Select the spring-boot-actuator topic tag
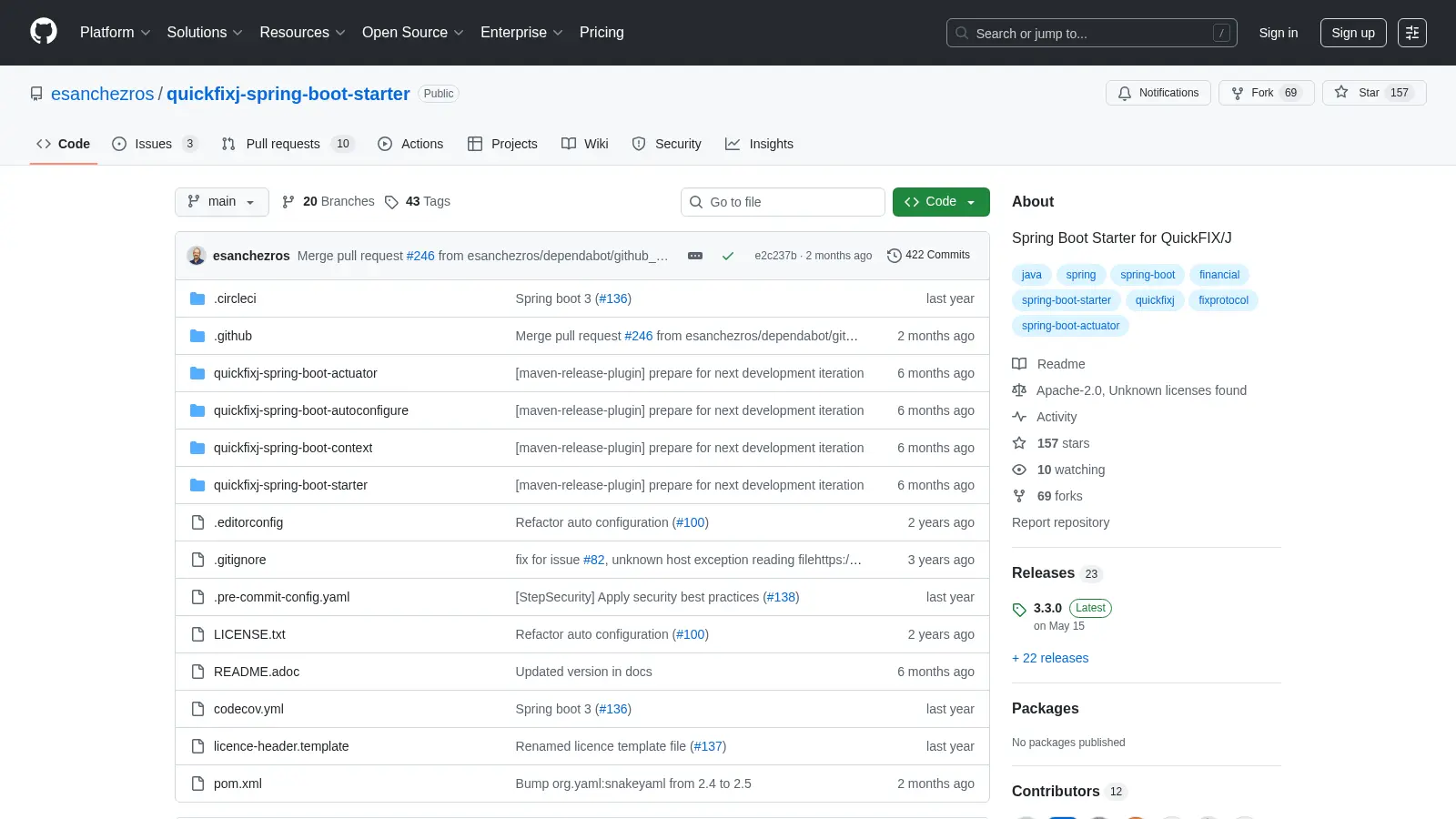 pyautogui.click(x=1070, y=326)
